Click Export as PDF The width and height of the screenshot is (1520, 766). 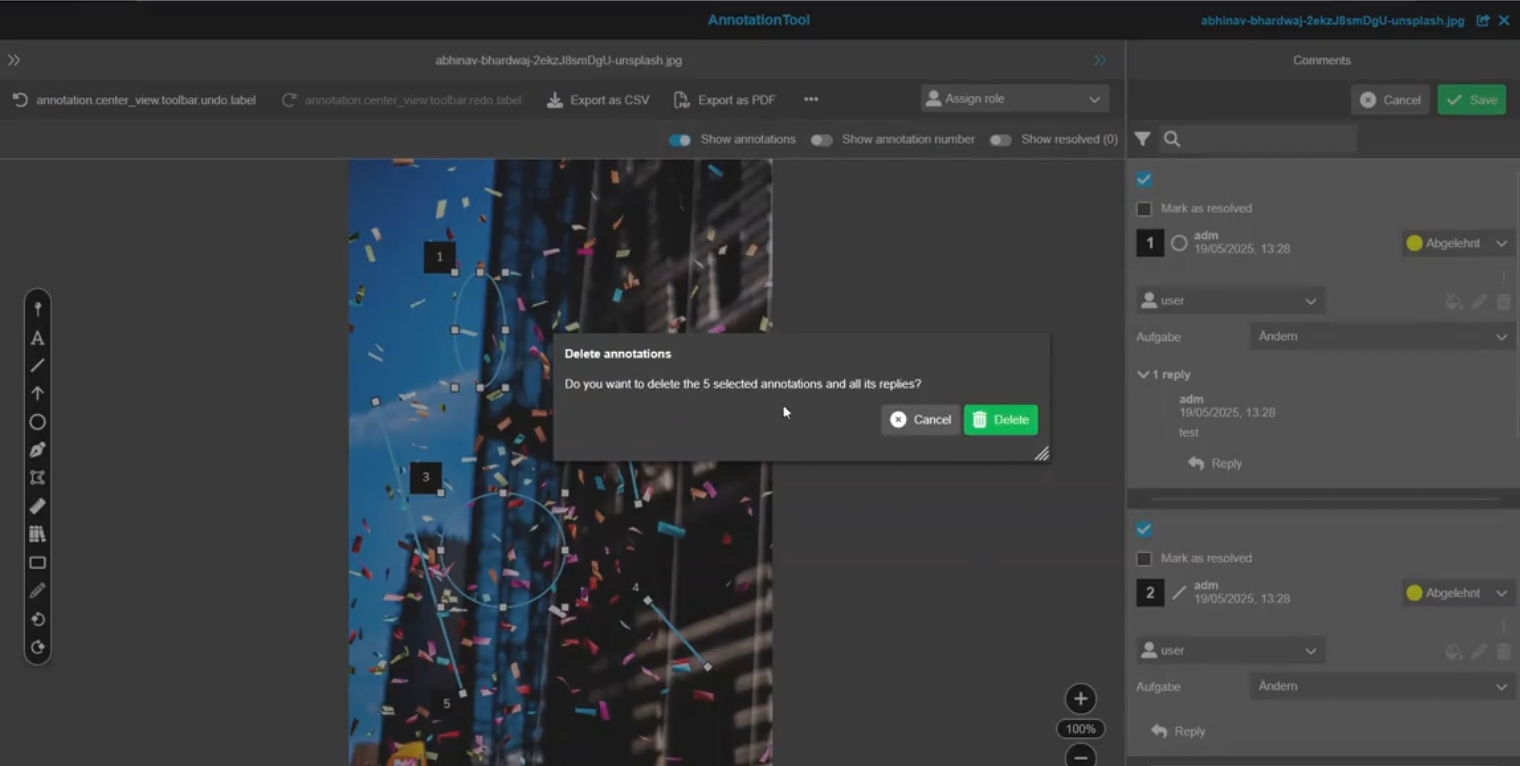click(x=725, y=100)
